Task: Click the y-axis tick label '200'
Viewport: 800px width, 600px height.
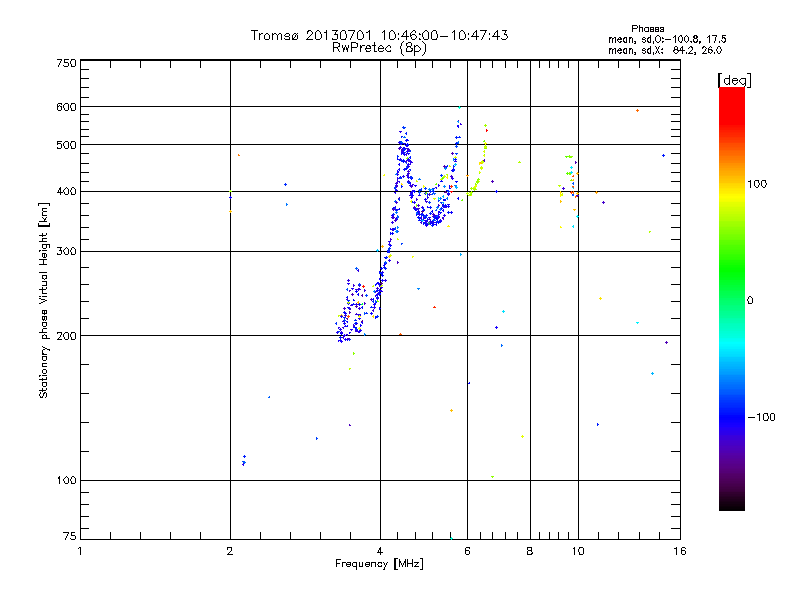Action: click(x=67, y=336)
